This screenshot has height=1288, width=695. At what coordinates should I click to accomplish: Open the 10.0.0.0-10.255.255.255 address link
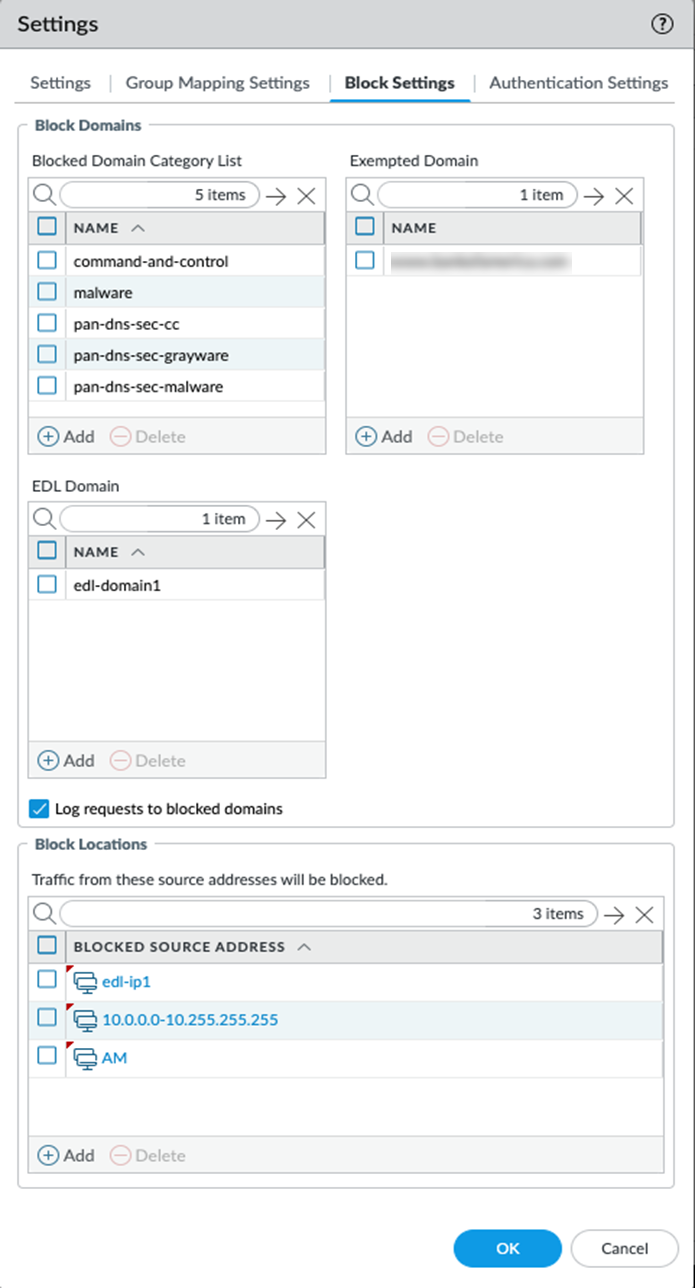190,1020
